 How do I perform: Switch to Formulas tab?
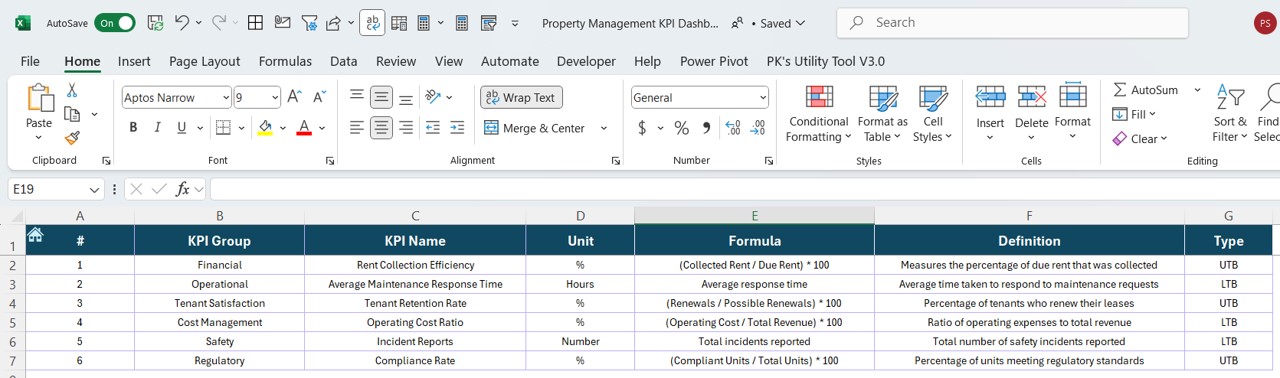(x=285, y=61)
